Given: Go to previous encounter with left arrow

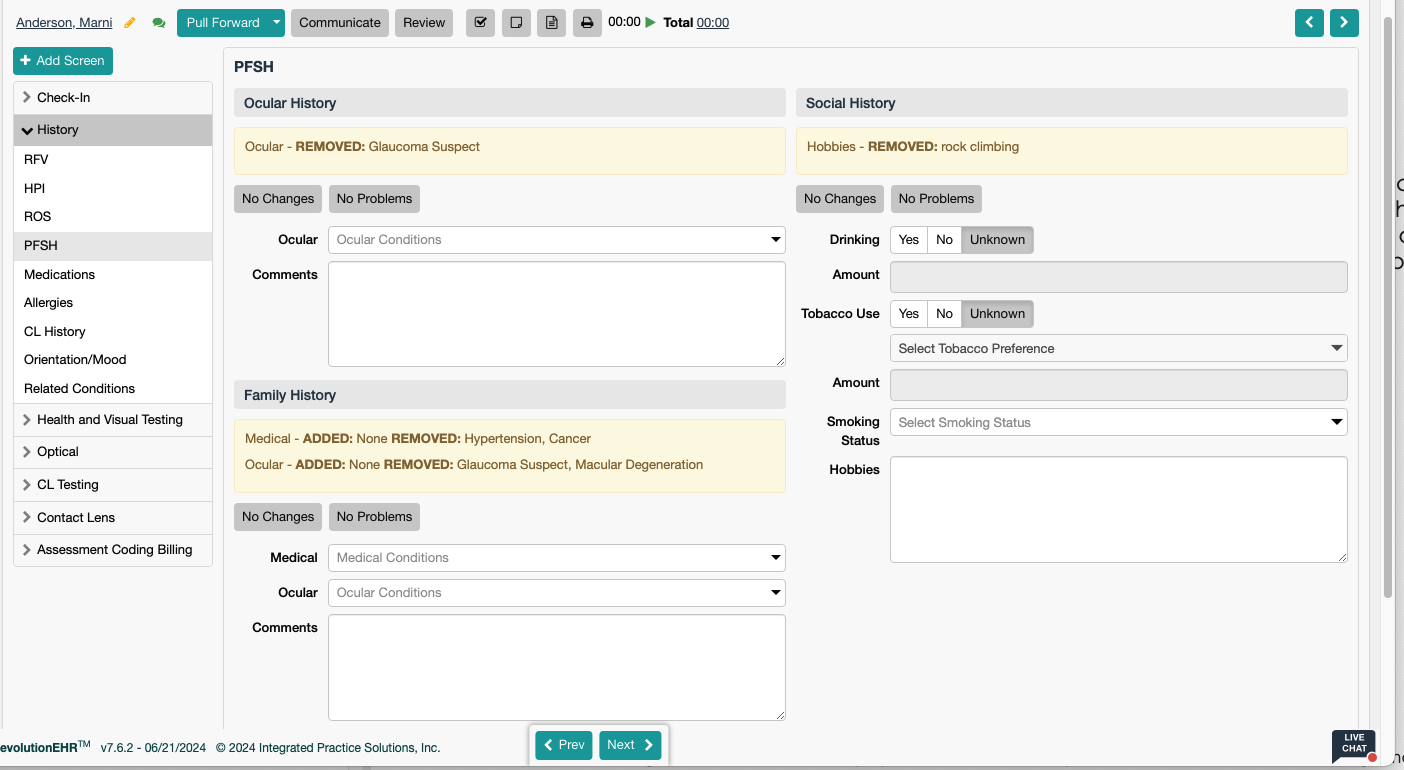Looking at the screenshot, I should pos(1309,22).
